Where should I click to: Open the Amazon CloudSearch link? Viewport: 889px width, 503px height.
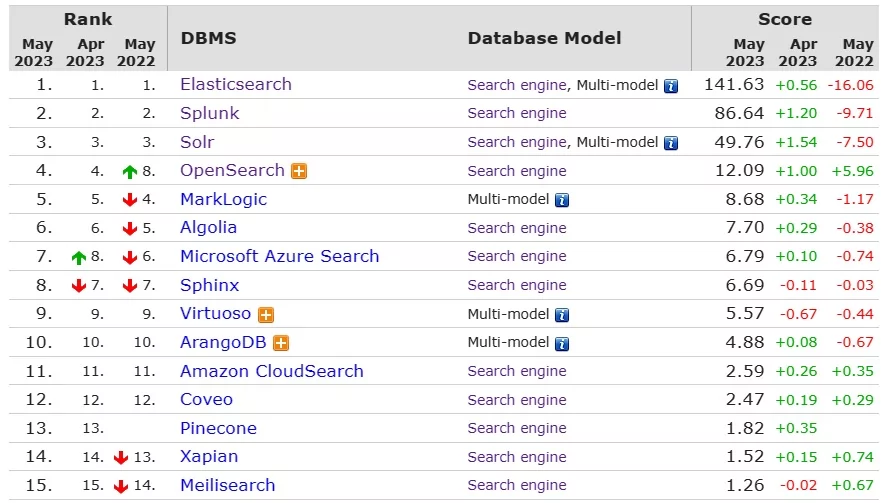[272, 371]
